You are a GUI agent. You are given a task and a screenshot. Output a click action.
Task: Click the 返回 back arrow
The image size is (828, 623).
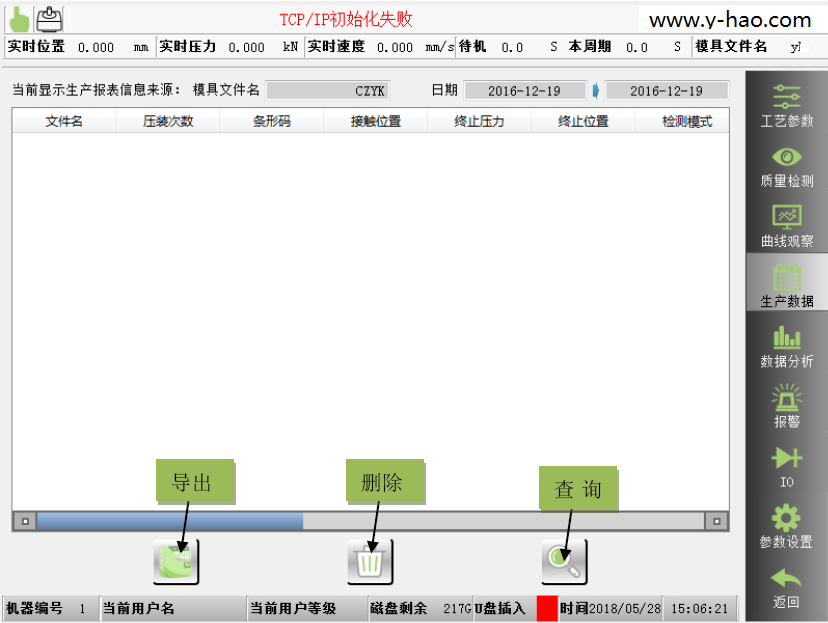[x=786, y=587]
